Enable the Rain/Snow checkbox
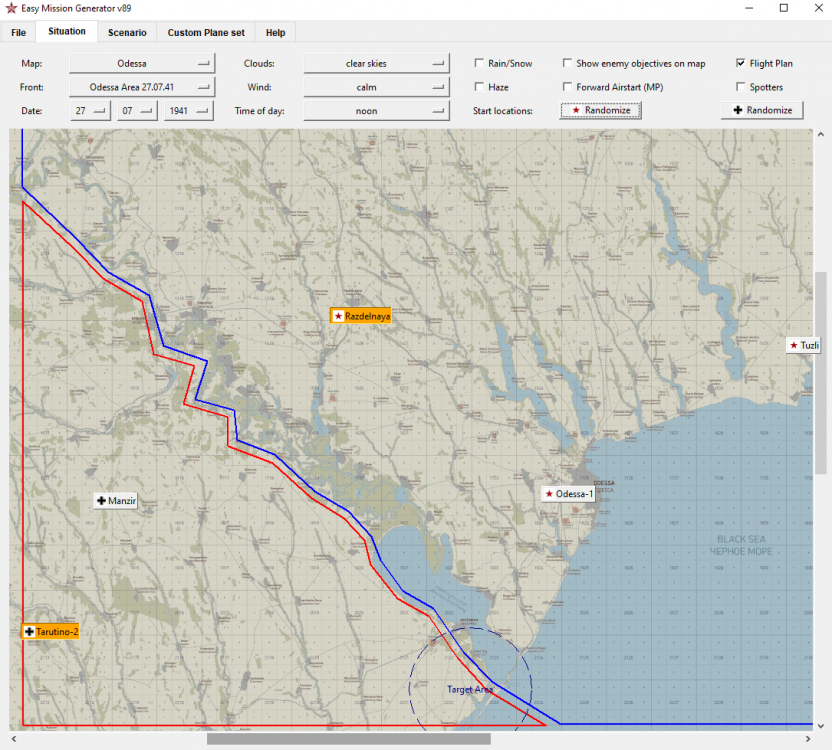The height and width of the screenshot is (750, 832). click(x=480, y=63)
